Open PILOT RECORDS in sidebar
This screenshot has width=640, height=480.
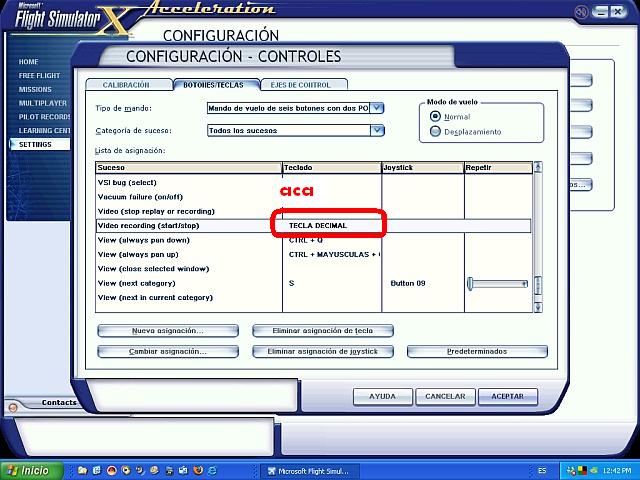[44, 117]
